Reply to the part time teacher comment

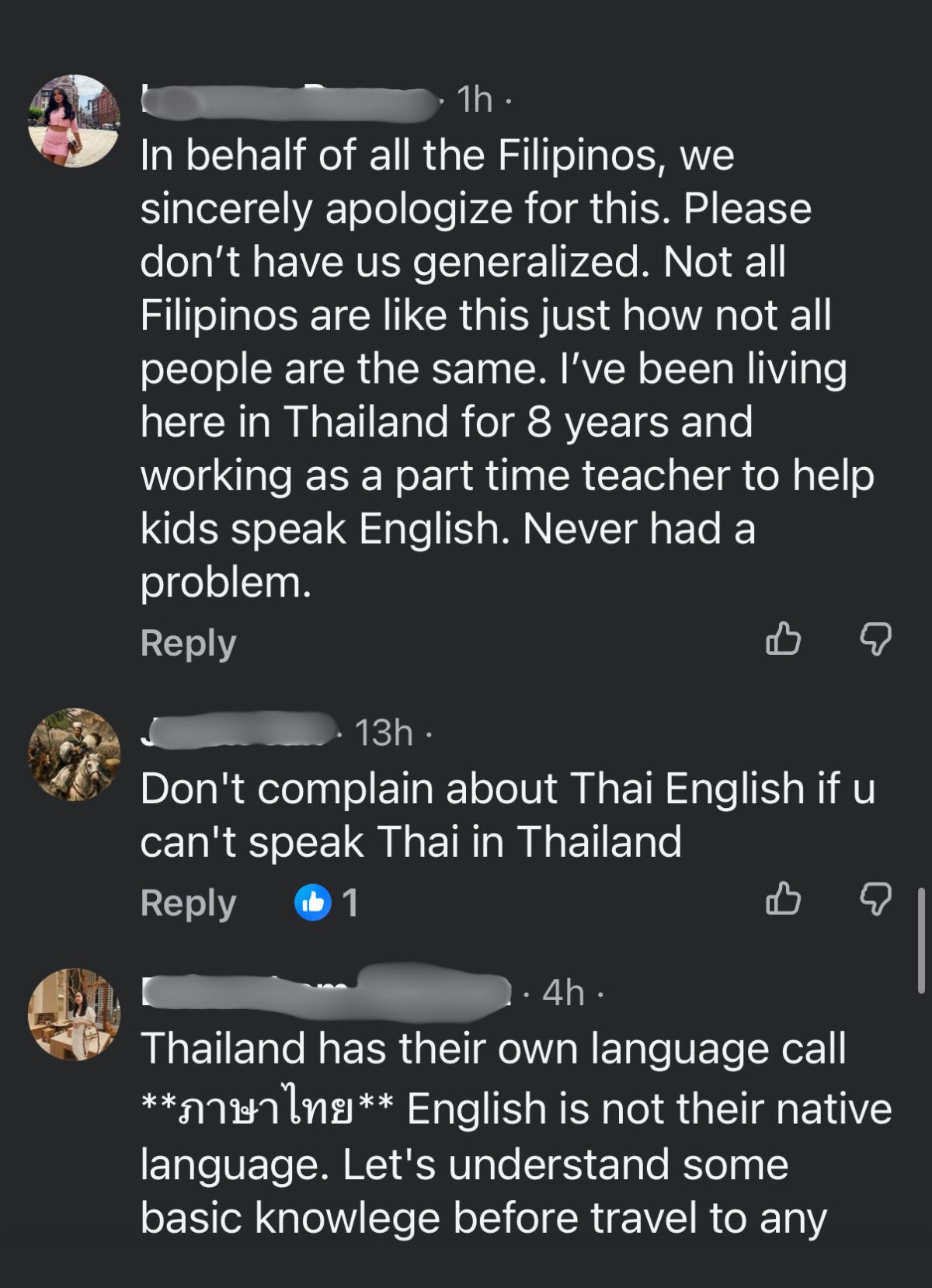point(188,643)
